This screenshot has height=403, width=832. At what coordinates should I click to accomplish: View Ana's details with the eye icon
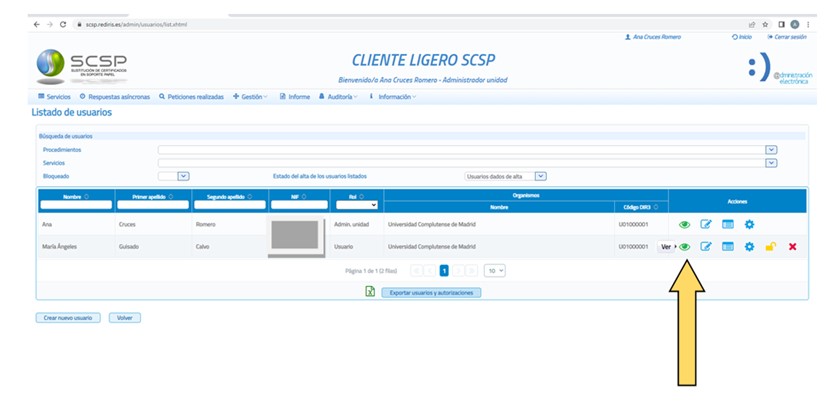(685, 225)
